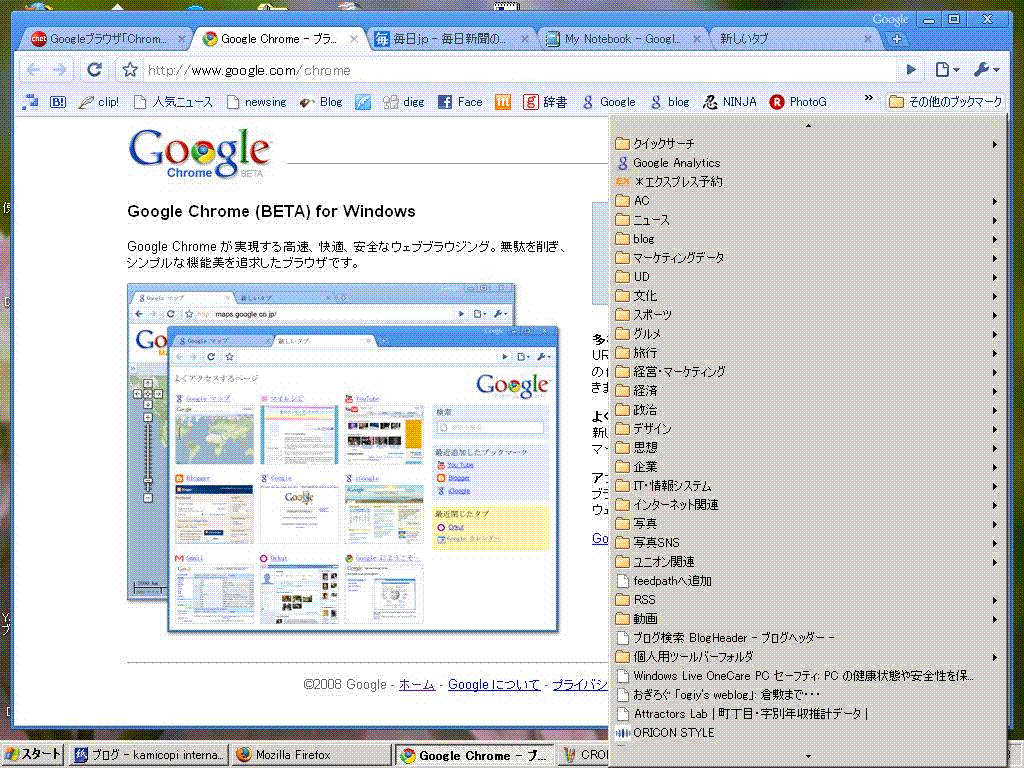Expand the ニュース bookmark folder
The image size is (1024, 768).
tap(807, 220)
